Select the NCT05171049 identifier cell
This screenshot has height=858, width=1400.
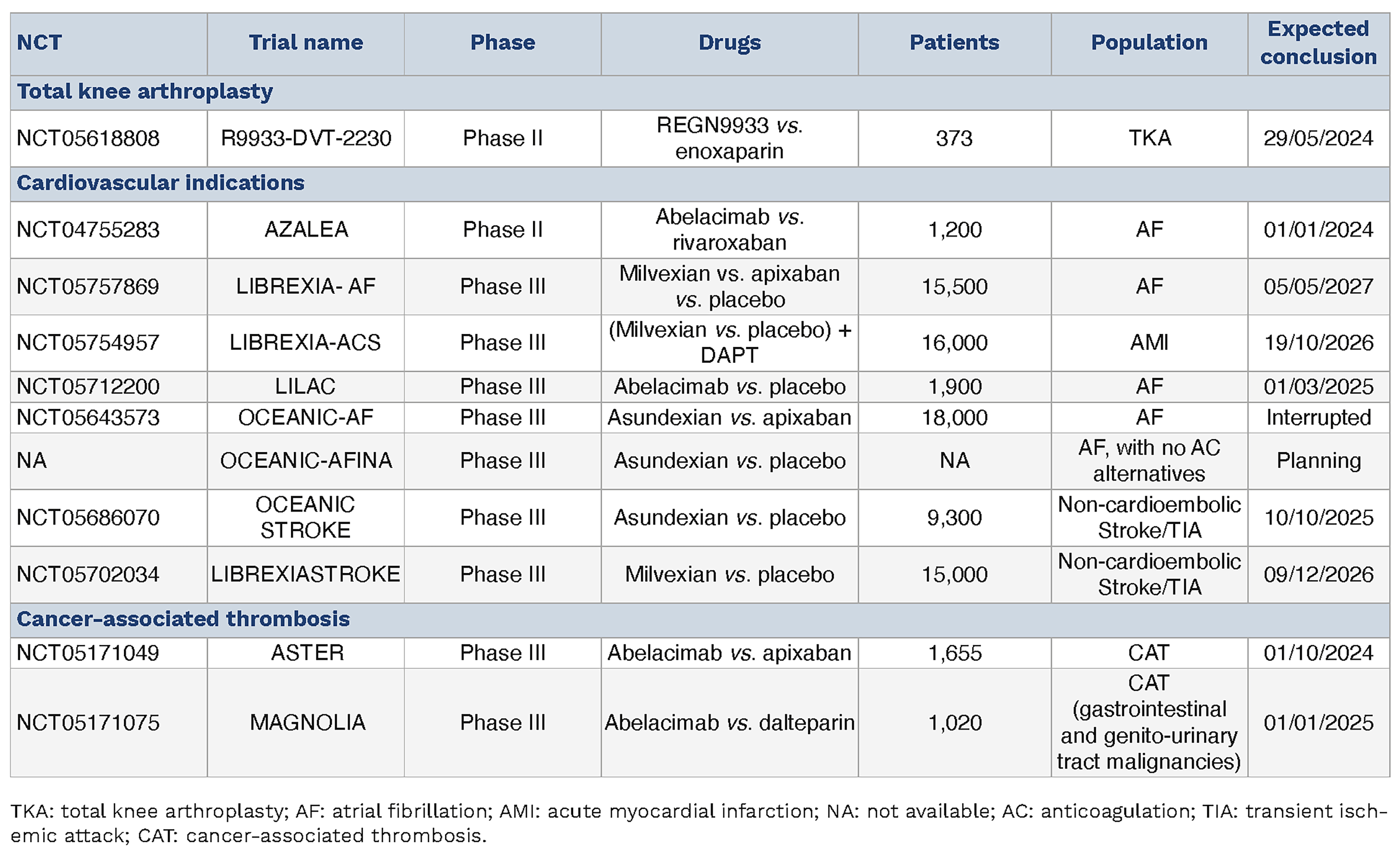click(88, 653)
